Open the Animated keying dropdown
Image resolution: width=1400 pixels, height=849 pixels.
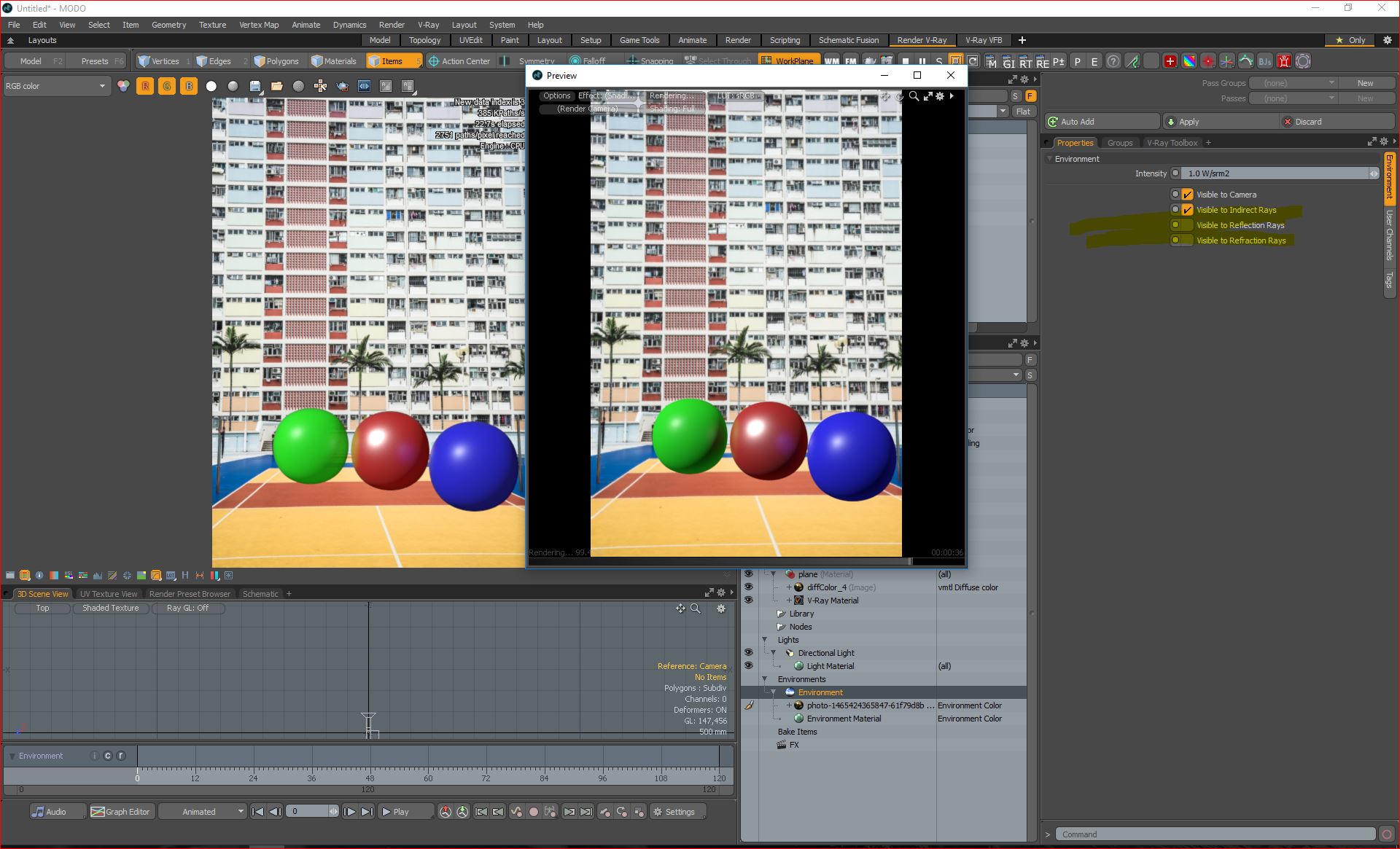[x=203, y=812]
